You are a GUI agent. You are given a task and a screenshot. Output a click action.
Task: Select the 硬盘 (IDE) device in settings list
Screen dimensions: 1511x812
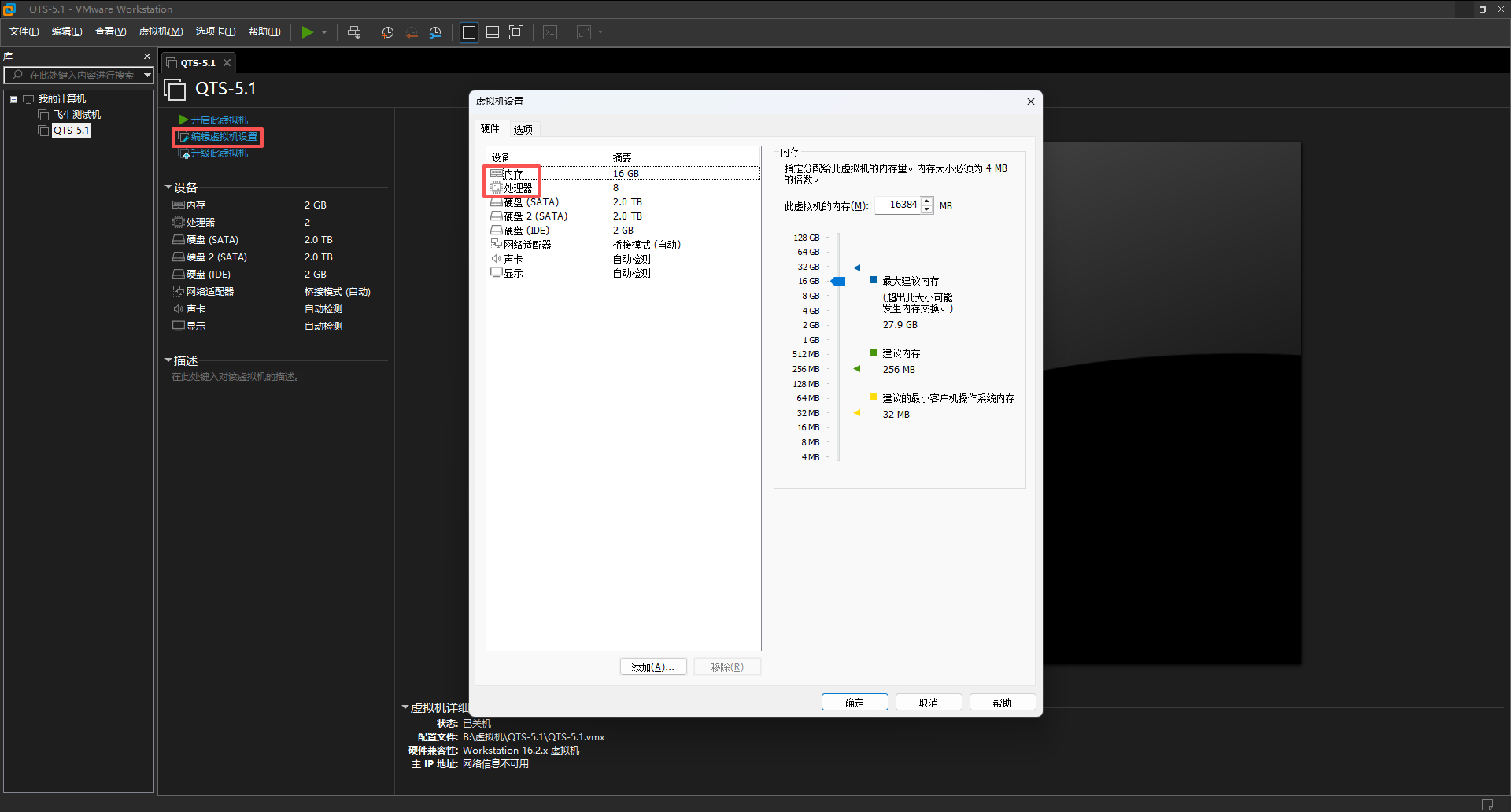[526, 231]
